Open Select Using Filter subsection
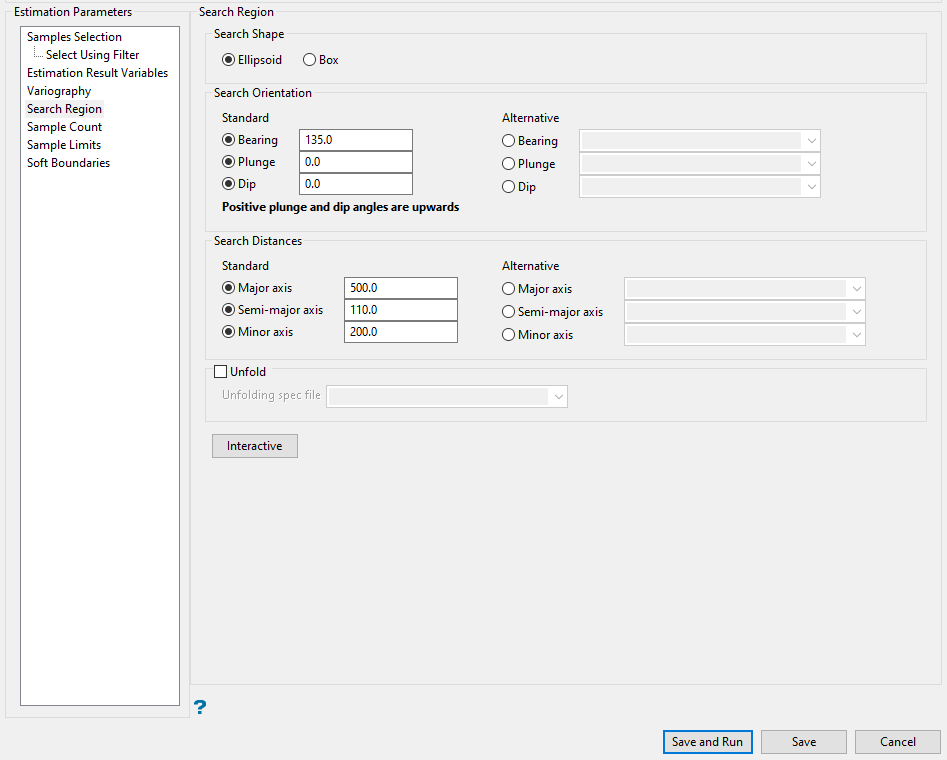This screenshot has width=947, height=760. (92, 55)
